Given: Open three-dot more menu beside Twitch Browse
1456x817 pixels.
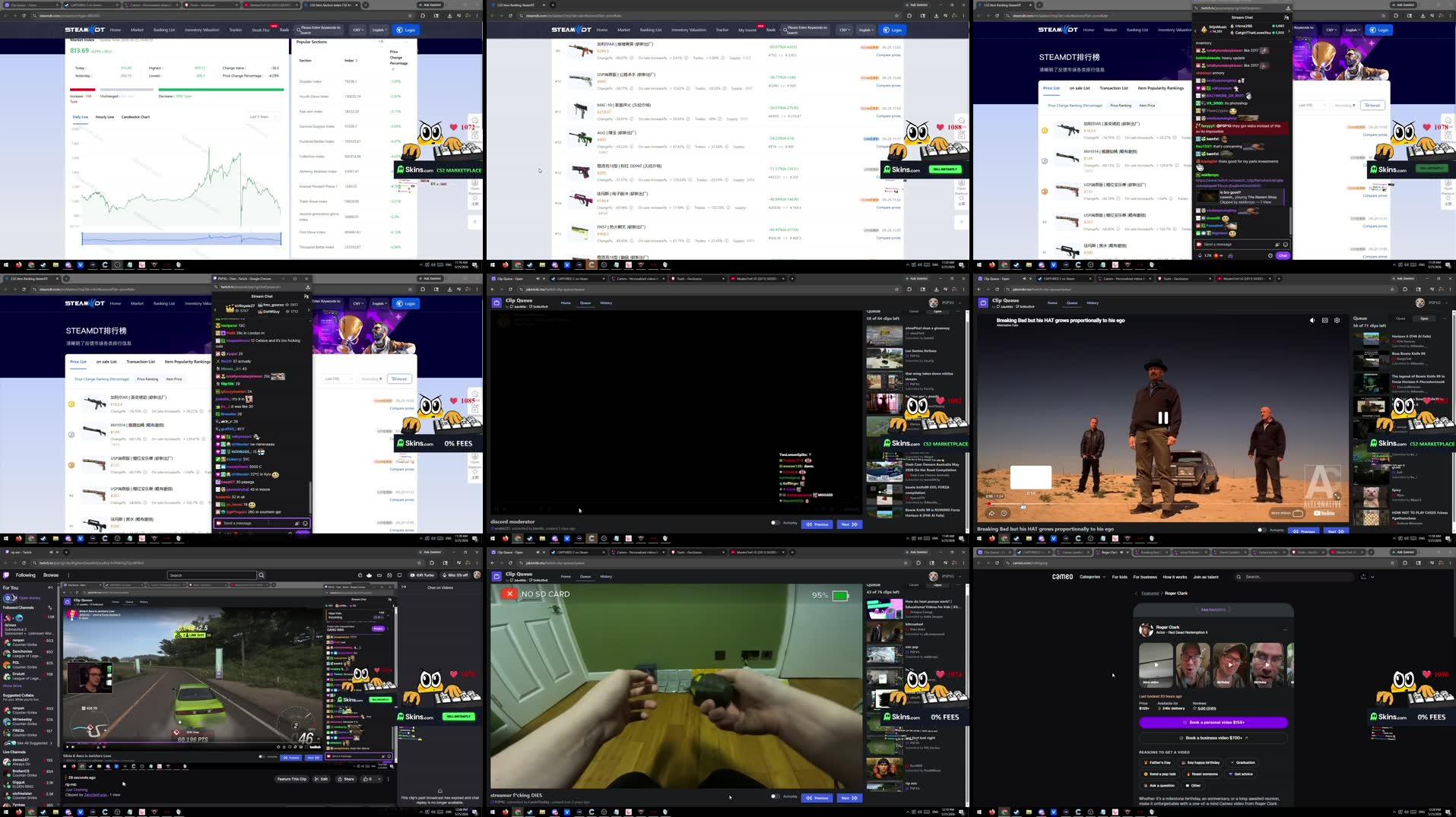Looking at the screenshot, I should click(x=68, y=575).
